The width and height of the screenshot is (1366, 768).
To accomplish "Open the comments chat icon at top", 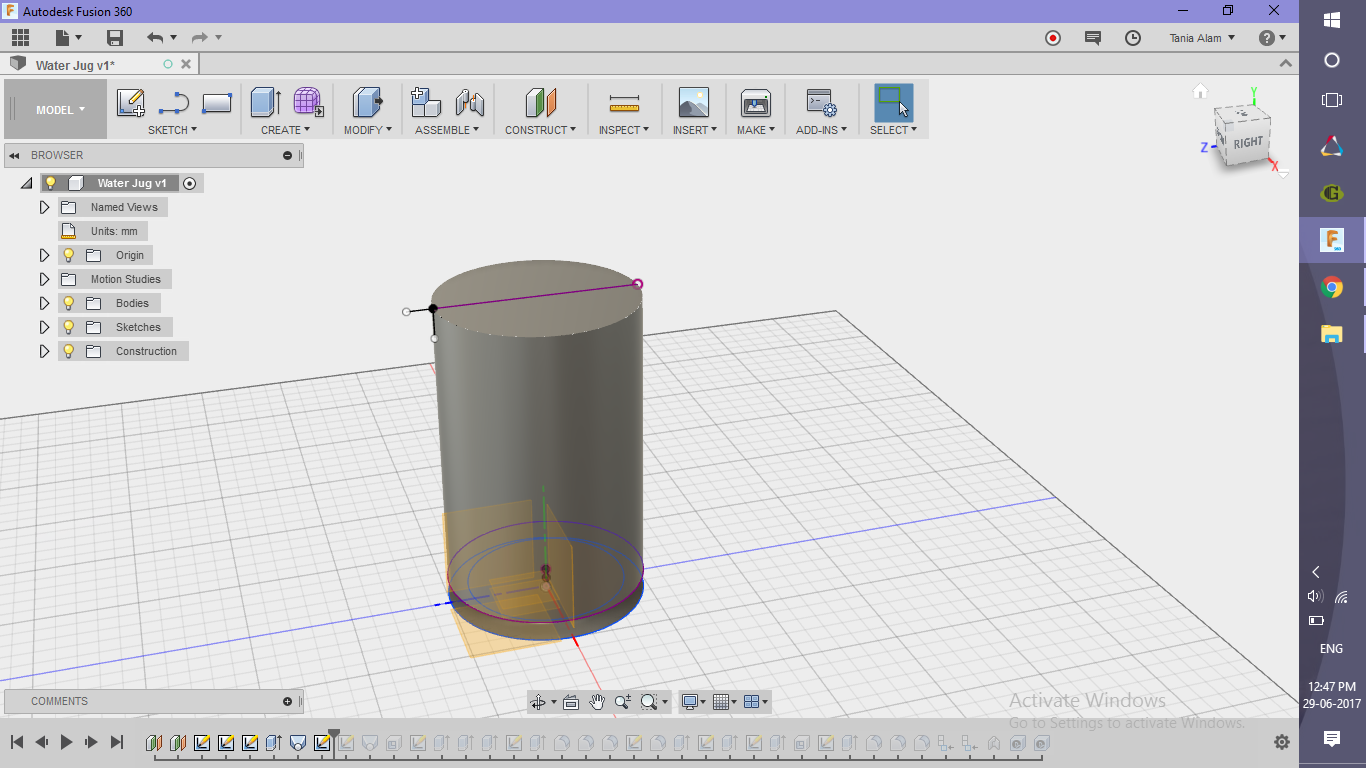I will click(1093, 38).
